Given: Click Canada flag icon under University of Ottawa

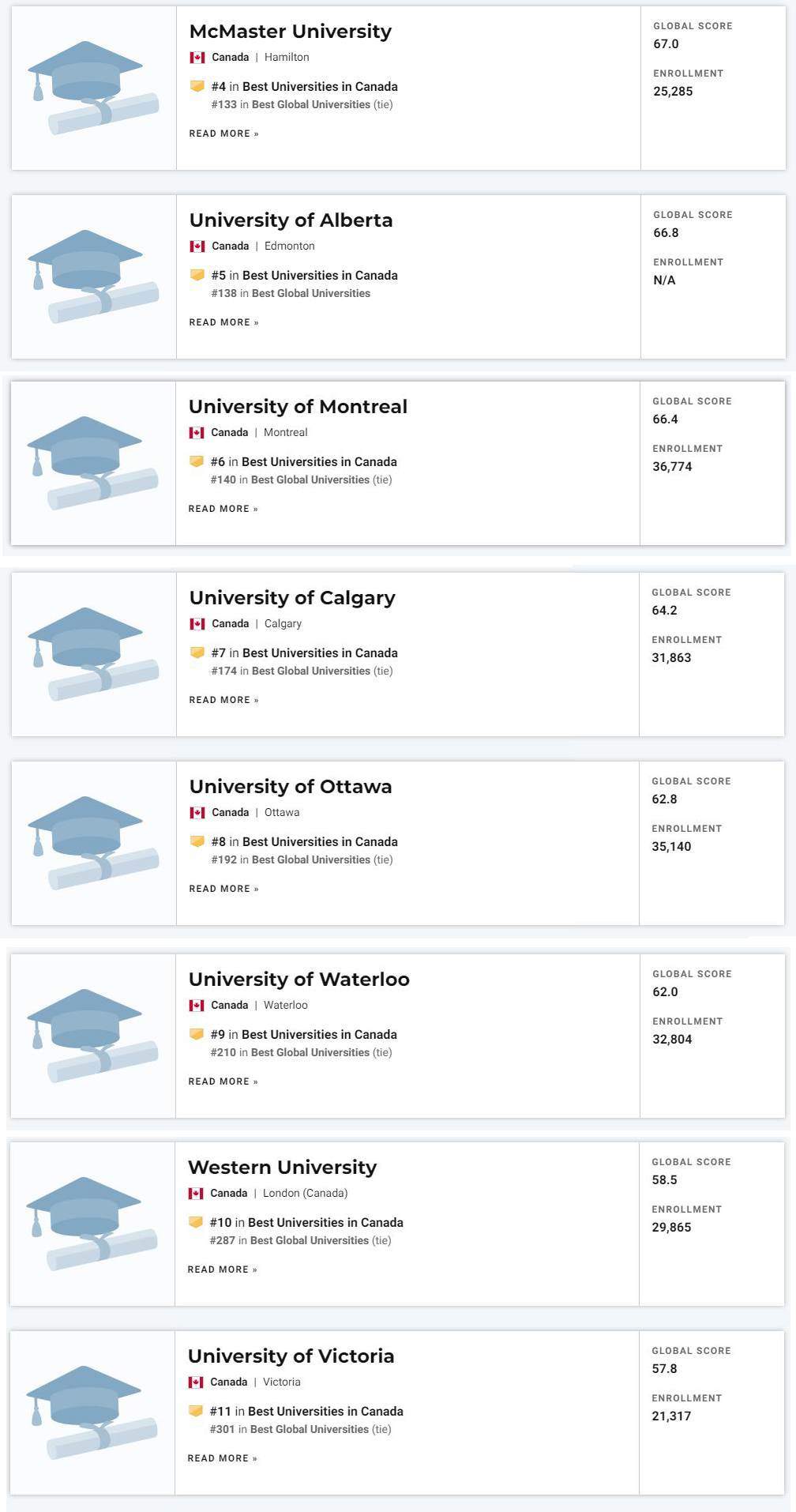Looking at the screenshot, I should [x=197, y=813].
